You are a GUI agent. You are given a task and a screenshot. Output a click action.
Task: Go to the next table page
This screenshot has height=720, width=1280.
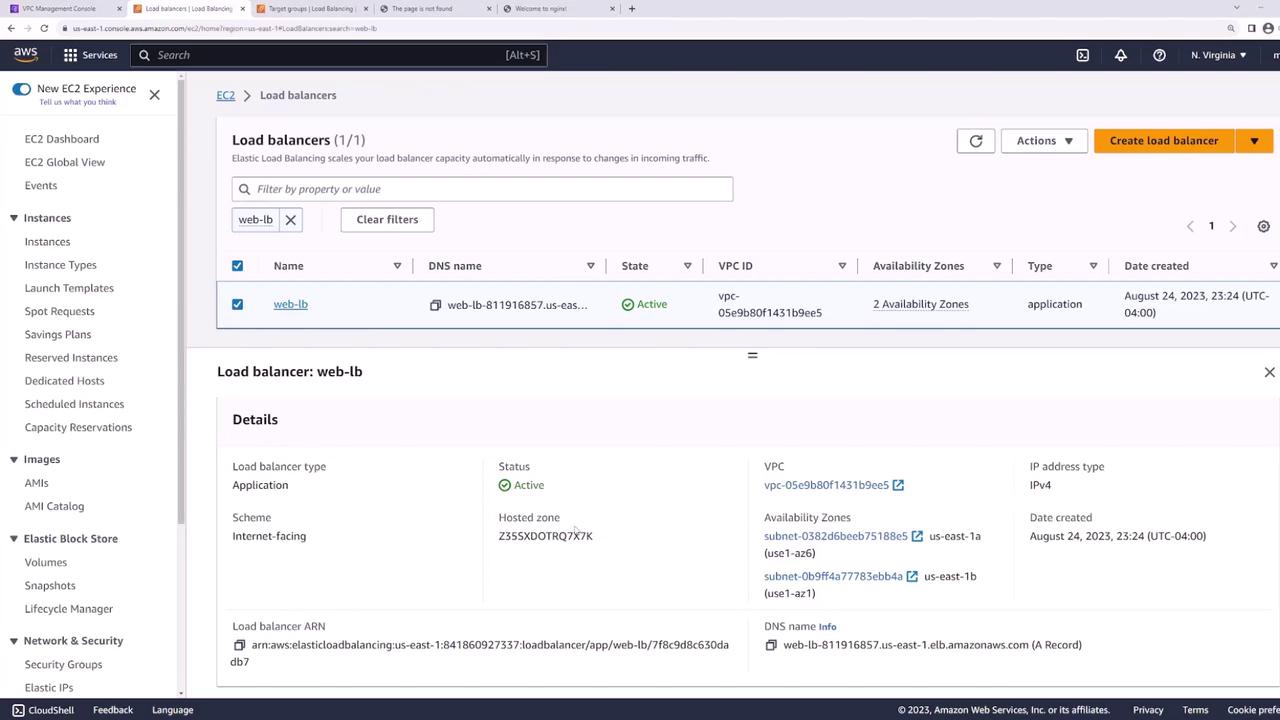pyautogui.click(x=1233, y=227)
